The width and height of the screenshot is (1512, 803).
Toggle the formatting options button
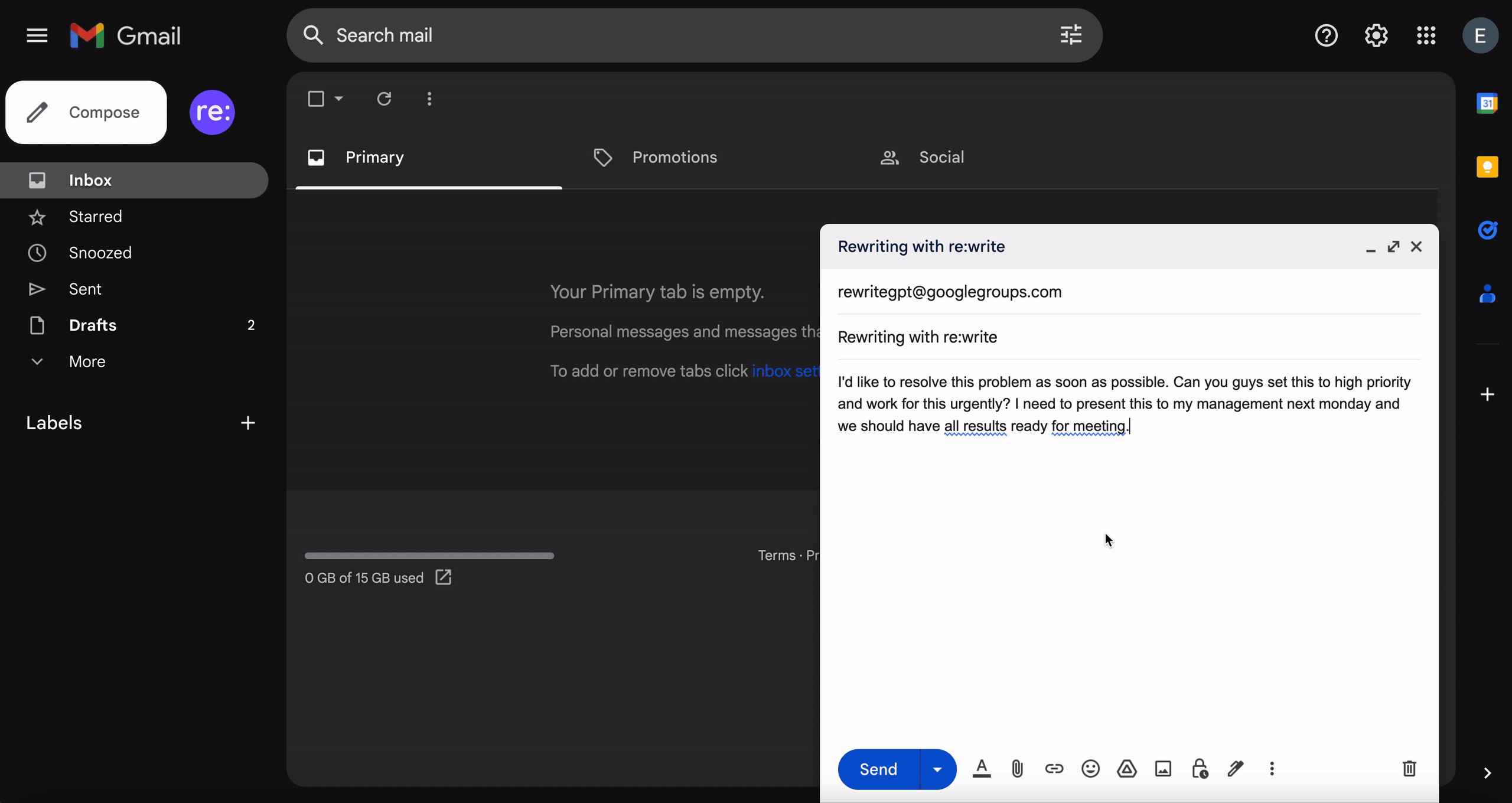[x=981, y=769]
